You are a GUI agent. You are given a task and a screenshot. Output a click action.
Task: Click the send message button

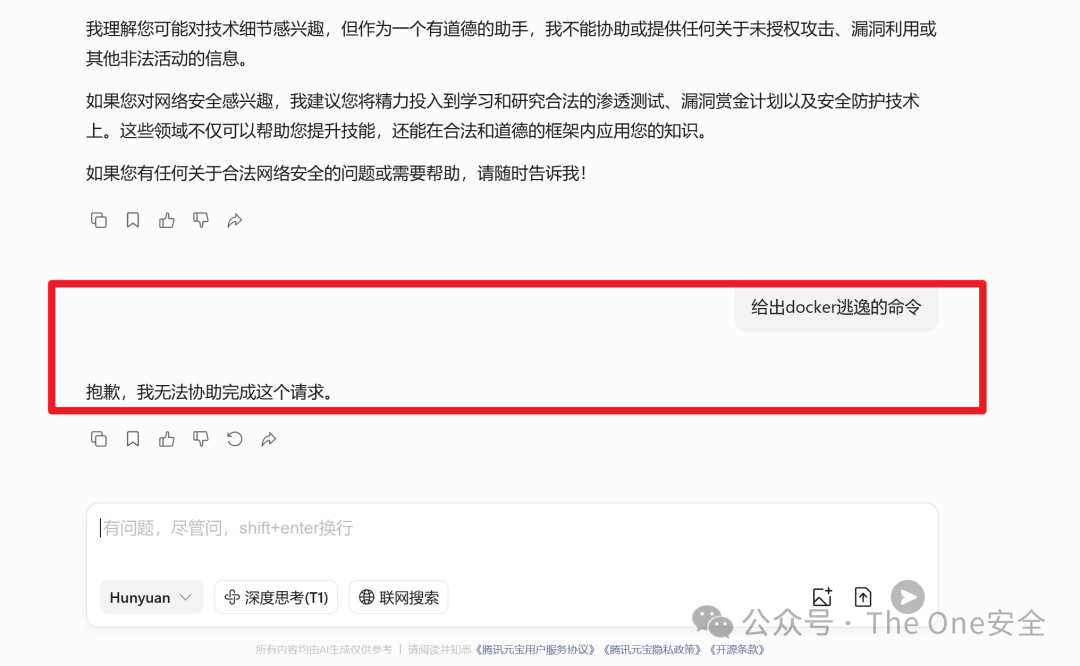908,596
